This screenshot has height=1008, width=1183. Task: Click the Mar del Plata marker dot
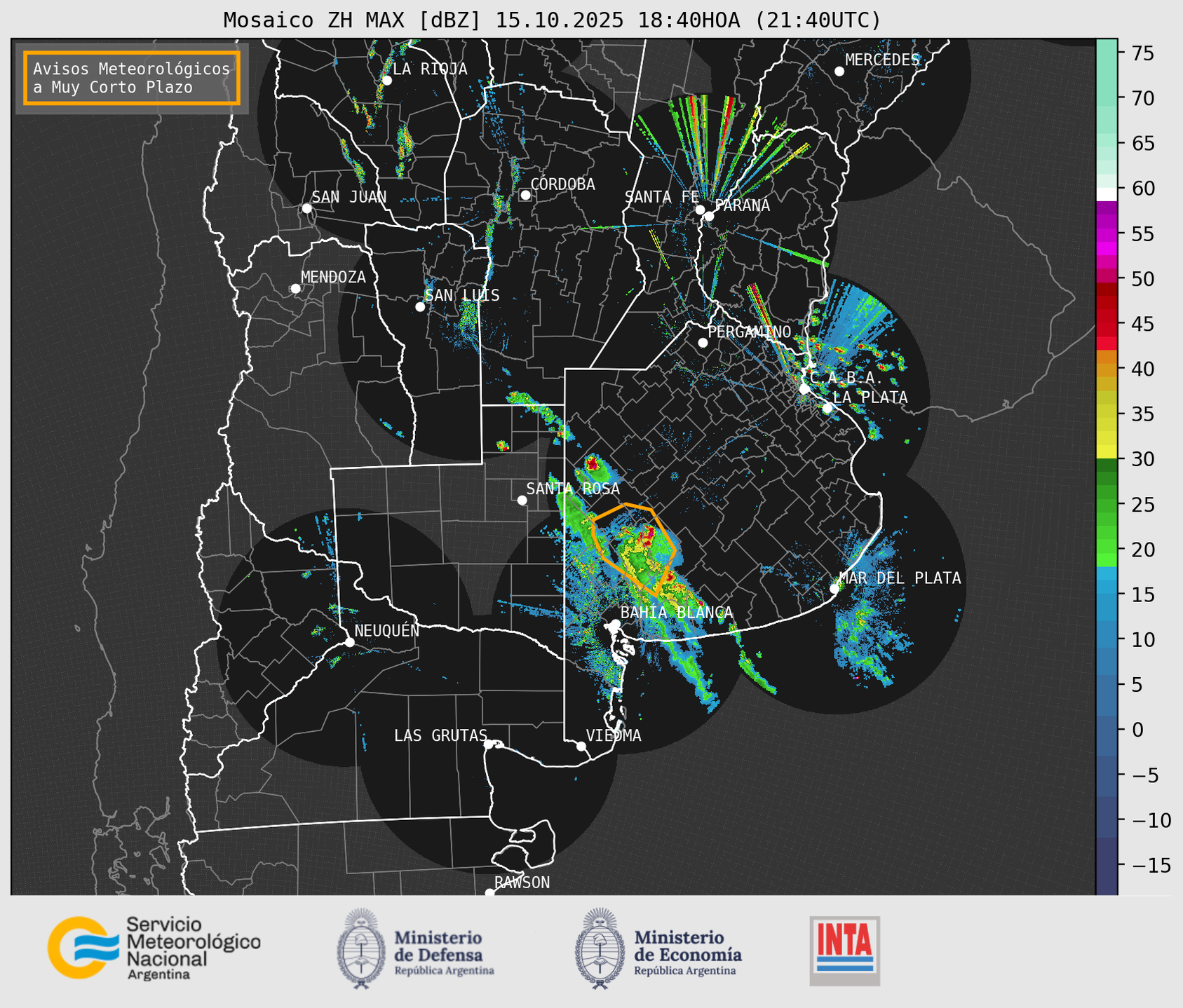pyautogui.click(x=834, y=588)
